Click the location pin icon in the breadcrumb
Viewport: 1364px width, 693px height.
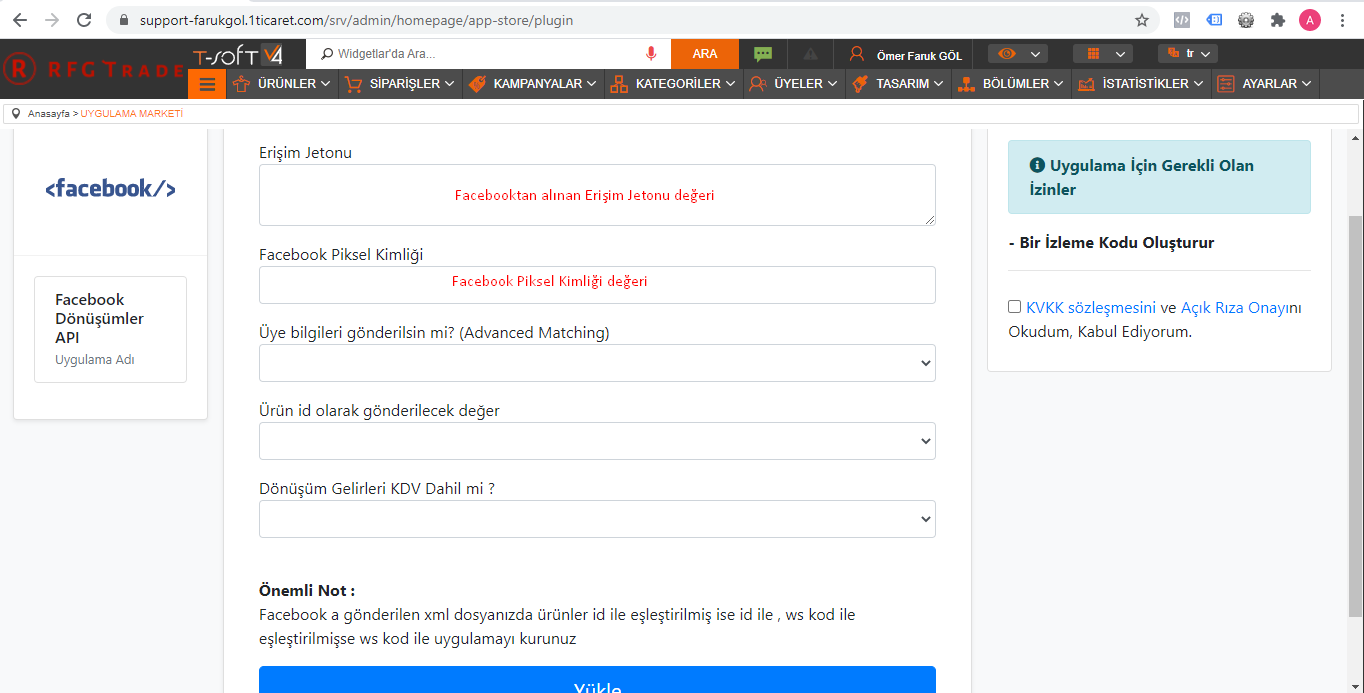(x=16, y=114)
